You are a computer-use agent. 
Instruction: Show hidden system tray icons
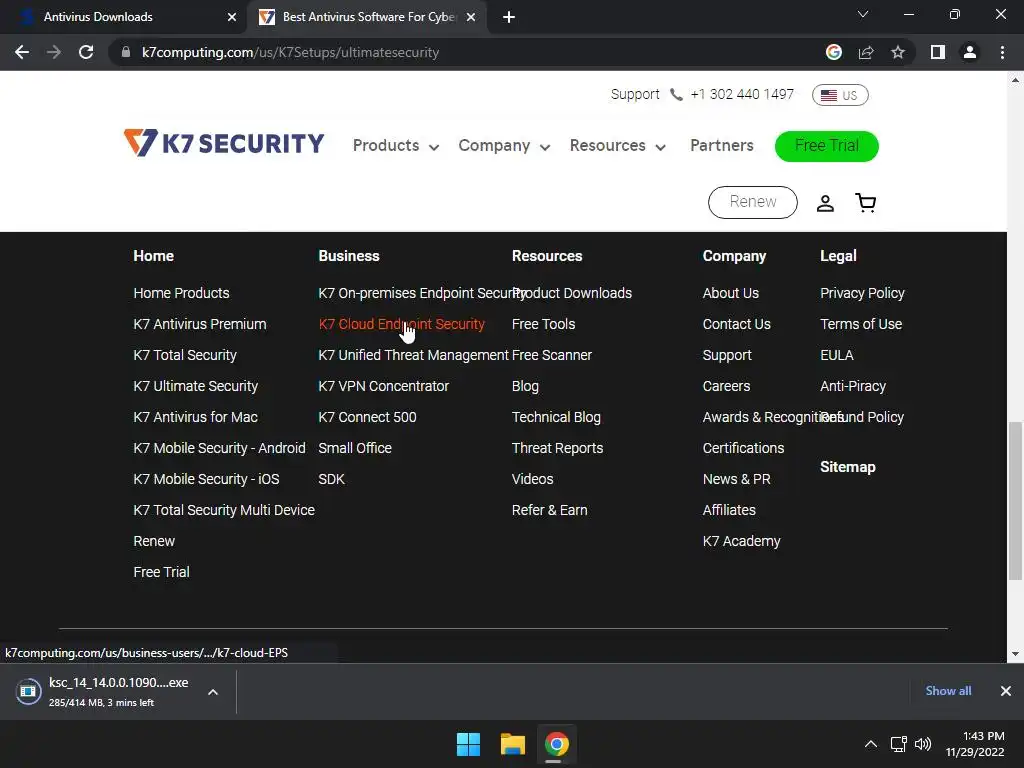(x=871, y=744)
